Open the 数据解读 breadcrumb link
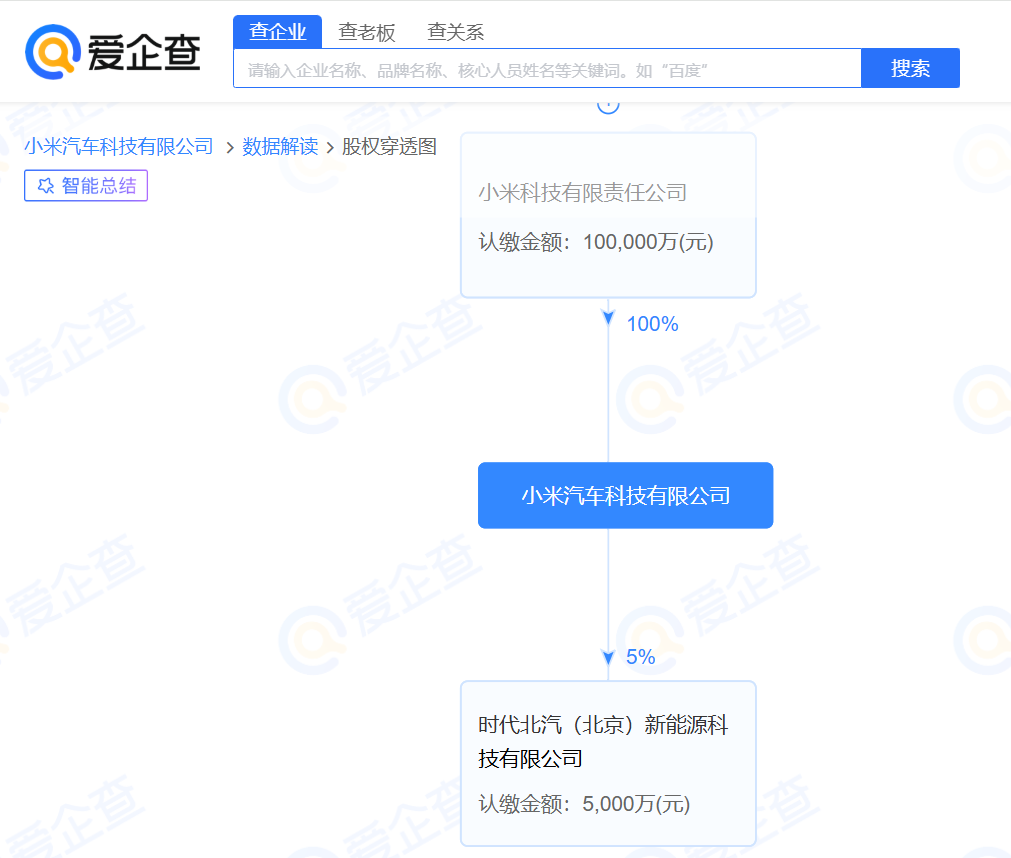The image size is (1011, 858). [280, 147]
